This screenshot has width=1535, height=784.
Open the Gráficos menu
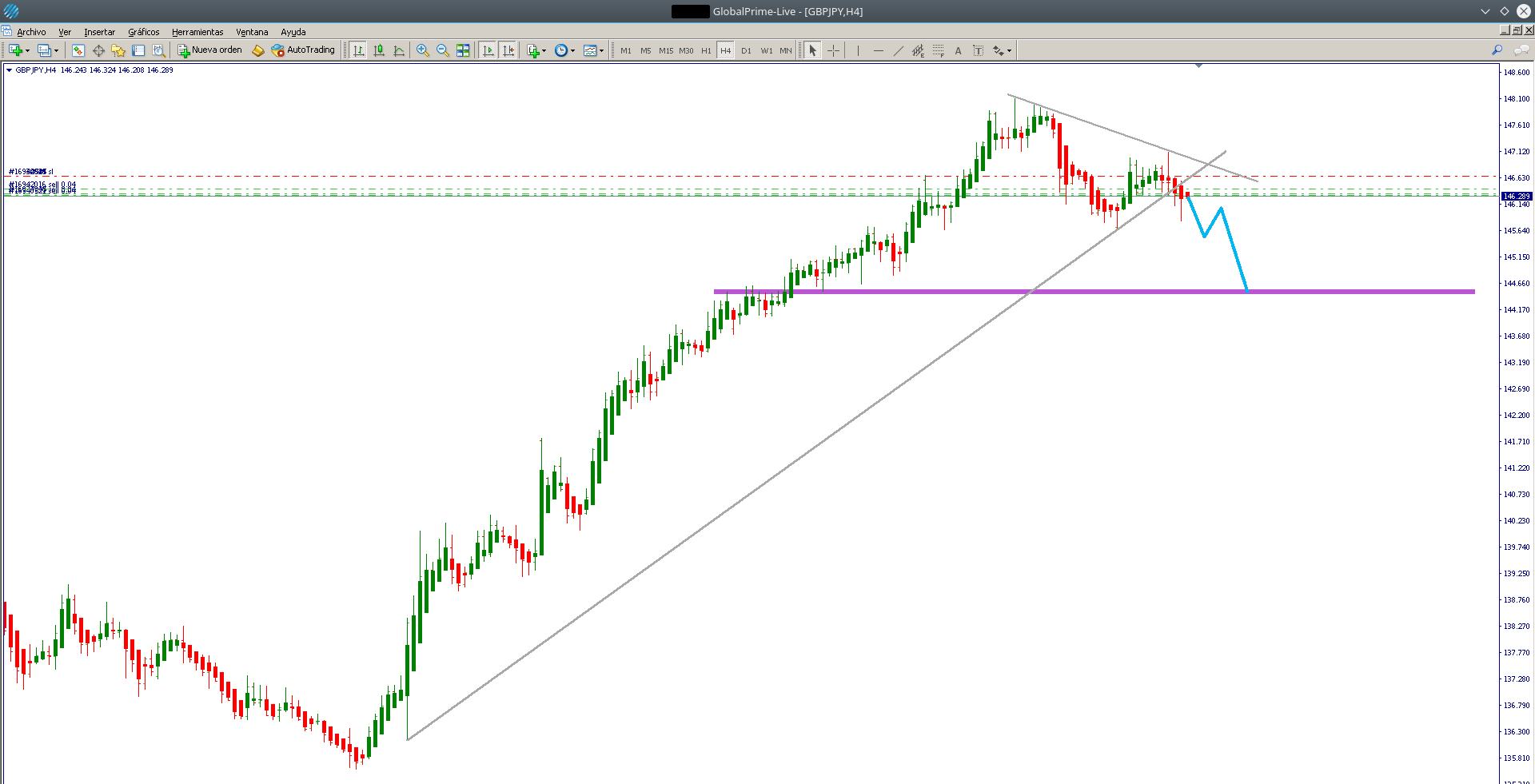tap(144, 32)
